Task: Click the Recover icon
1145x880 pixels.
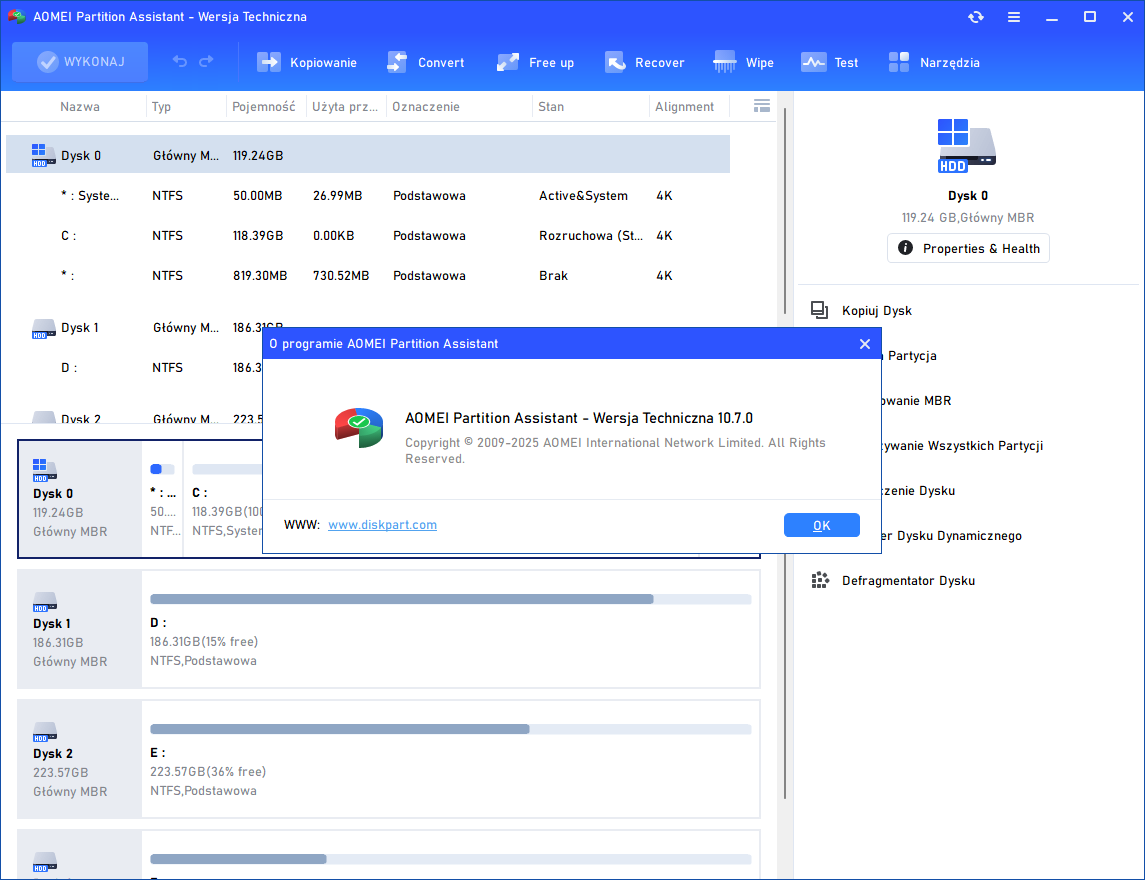Action: click(615, 62)
